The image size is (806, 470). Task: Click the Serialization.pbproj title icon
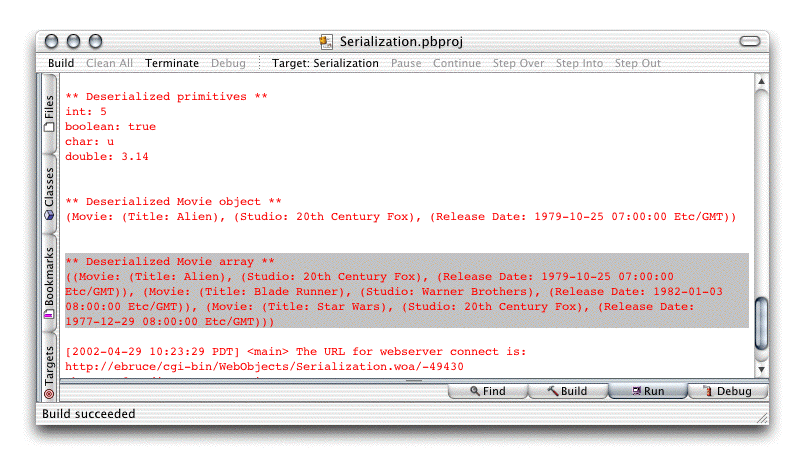326,42
